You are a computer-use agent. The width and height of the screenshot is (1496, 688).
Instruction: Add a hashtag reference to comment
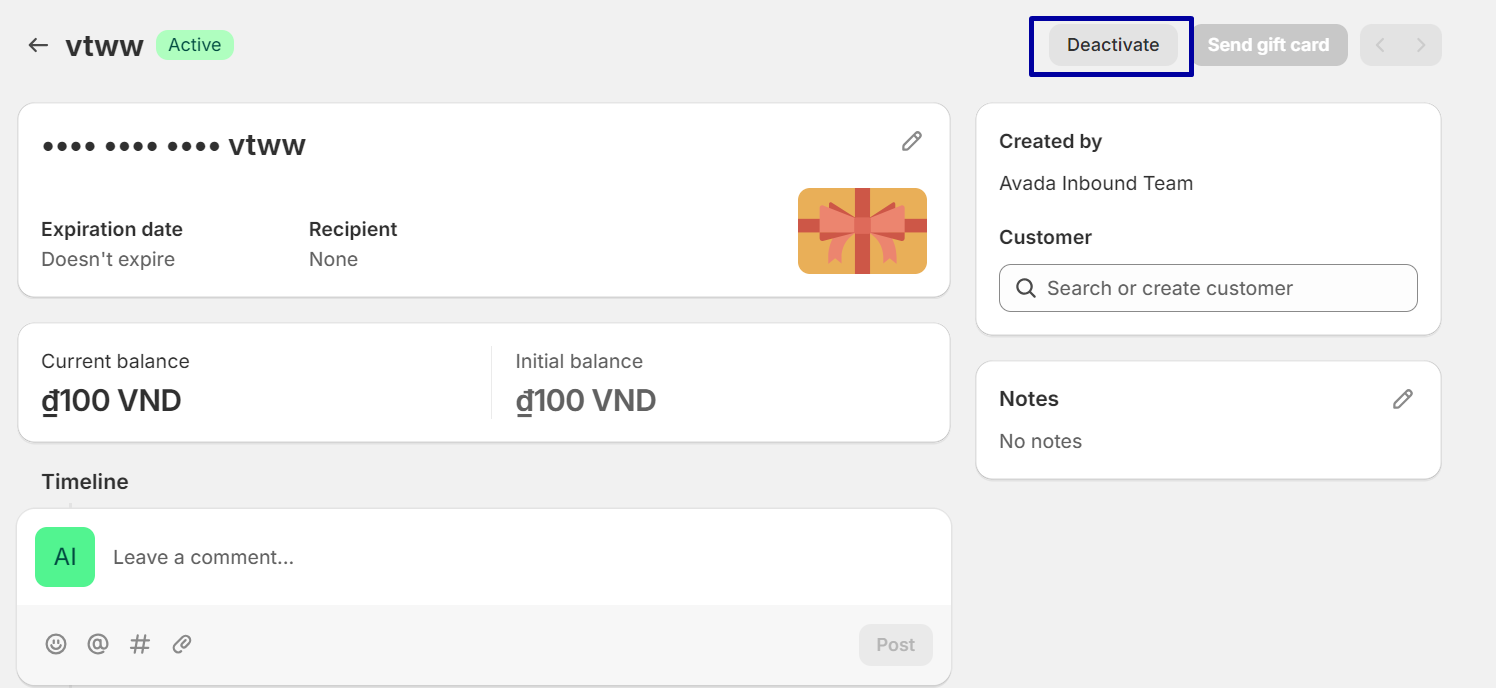pyautogui.click(x=140, y=644)
